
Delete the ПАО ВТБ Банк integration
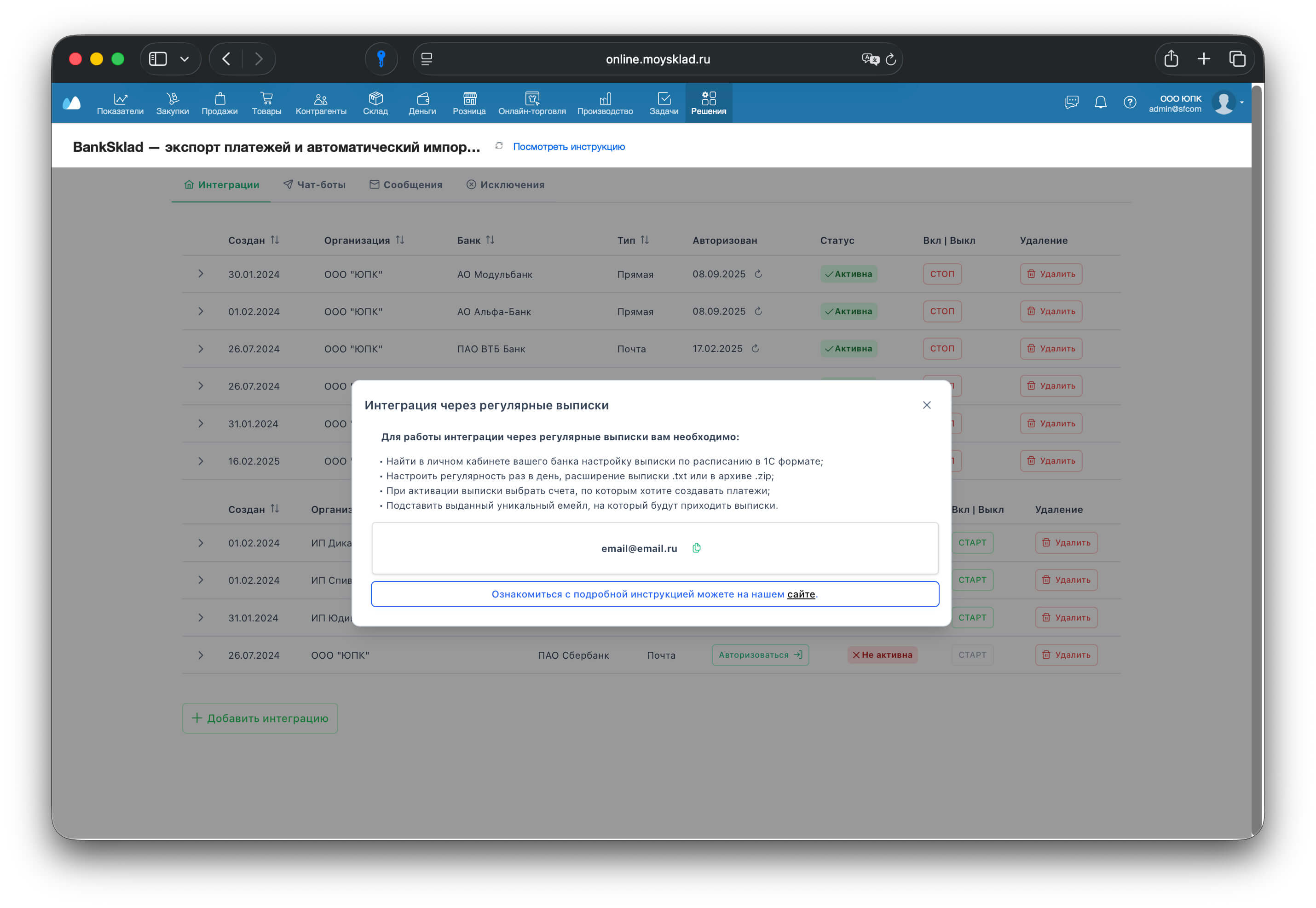(x=1051, y=348)
